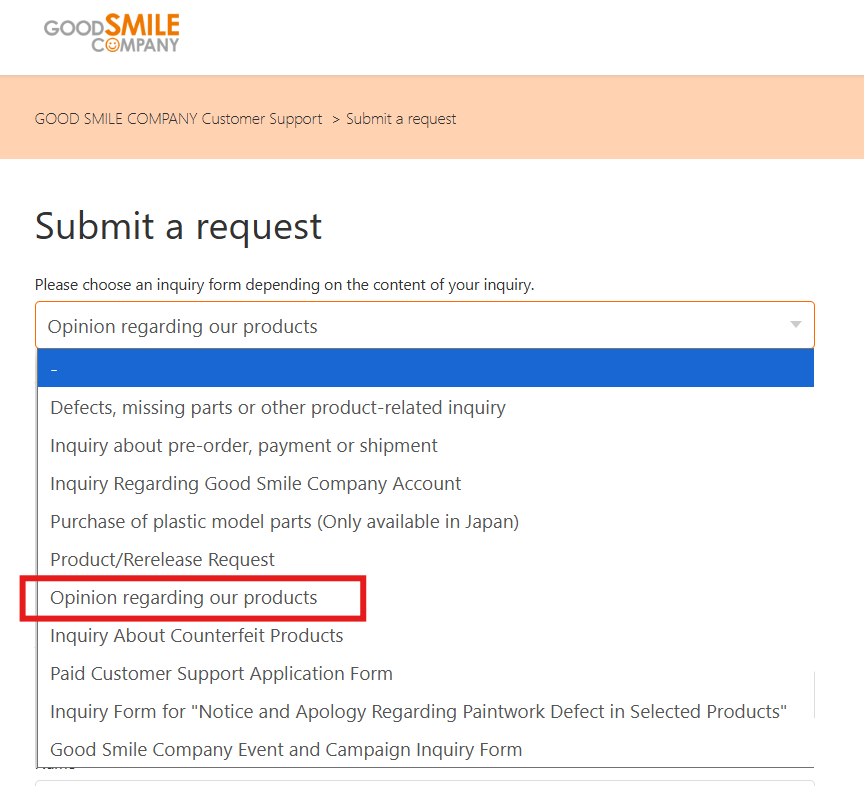Select the blank '-' option
The image size is (864, 786).
425,369
